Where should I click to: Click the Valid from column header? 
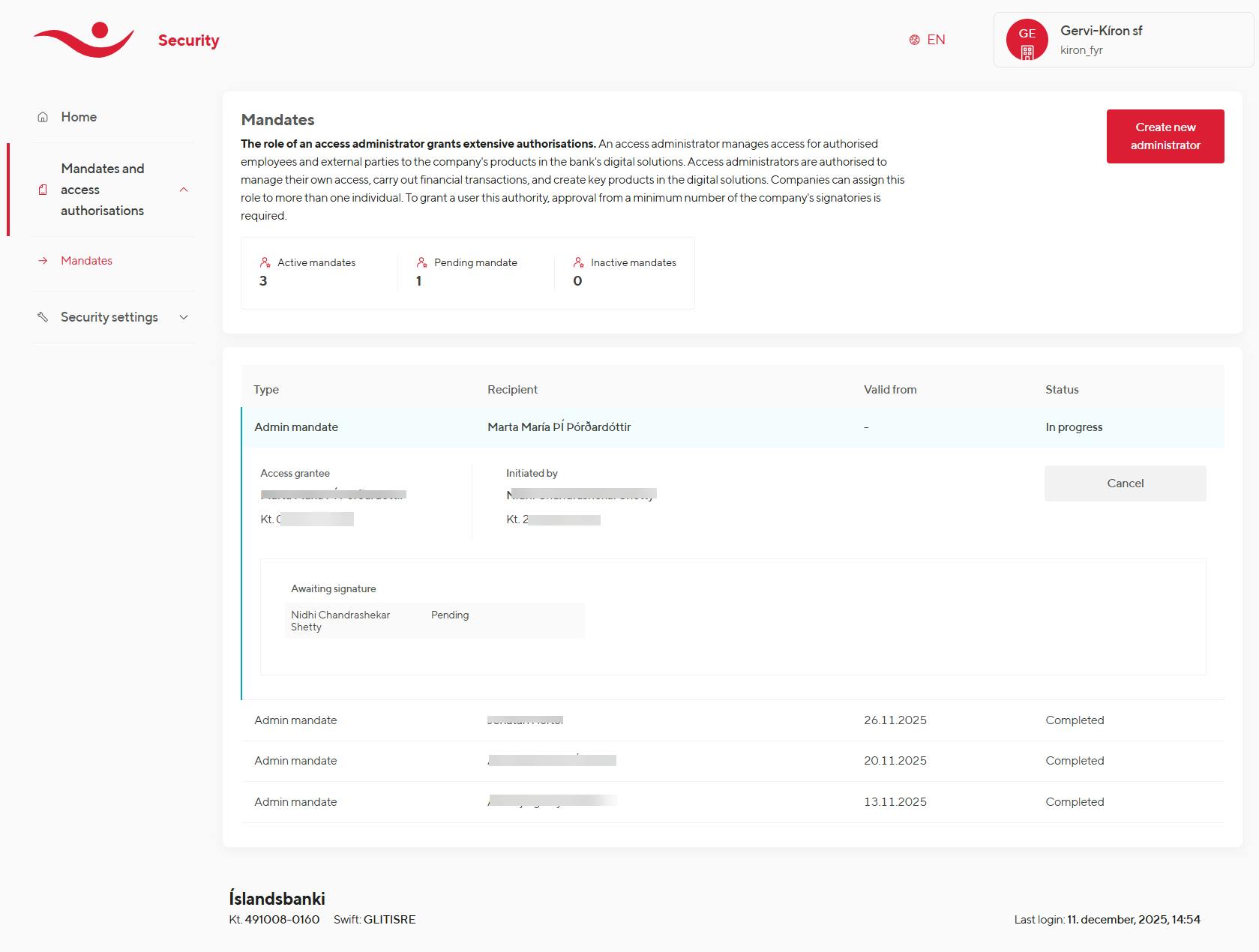(x=890, y=390)
